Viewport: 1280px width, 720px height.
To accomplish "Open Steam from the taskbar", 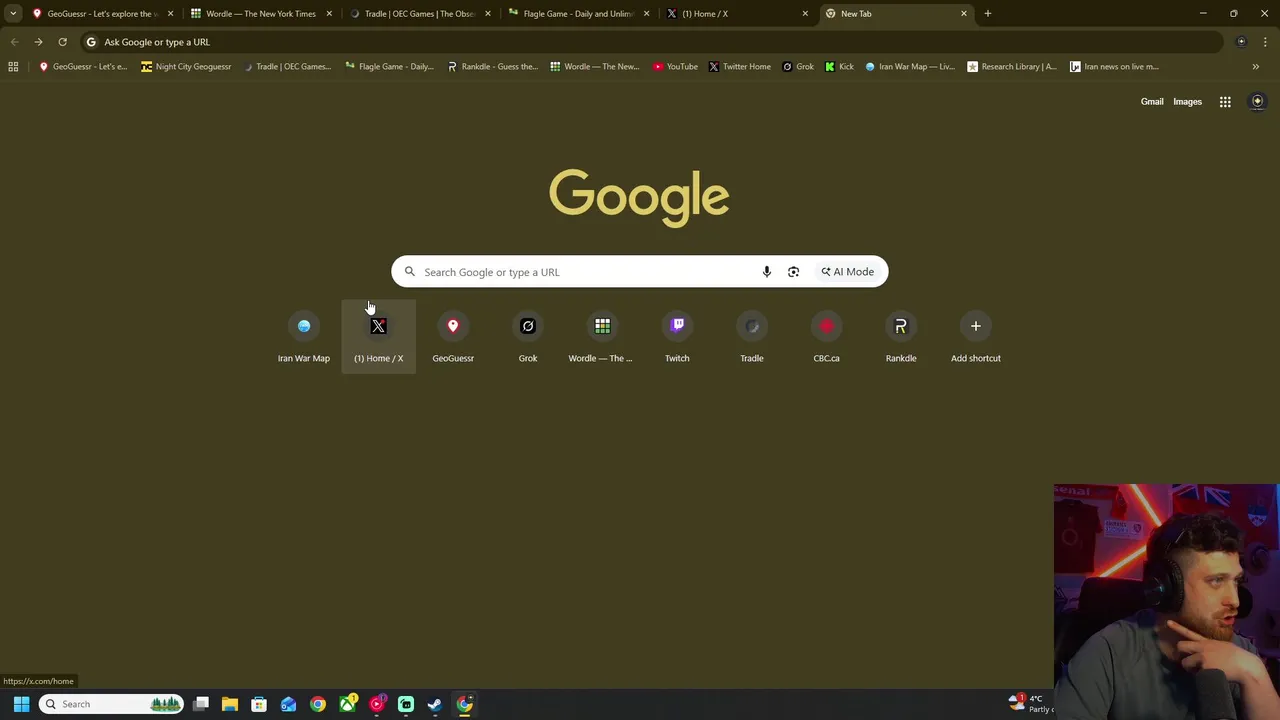I will tap(435, 704).
